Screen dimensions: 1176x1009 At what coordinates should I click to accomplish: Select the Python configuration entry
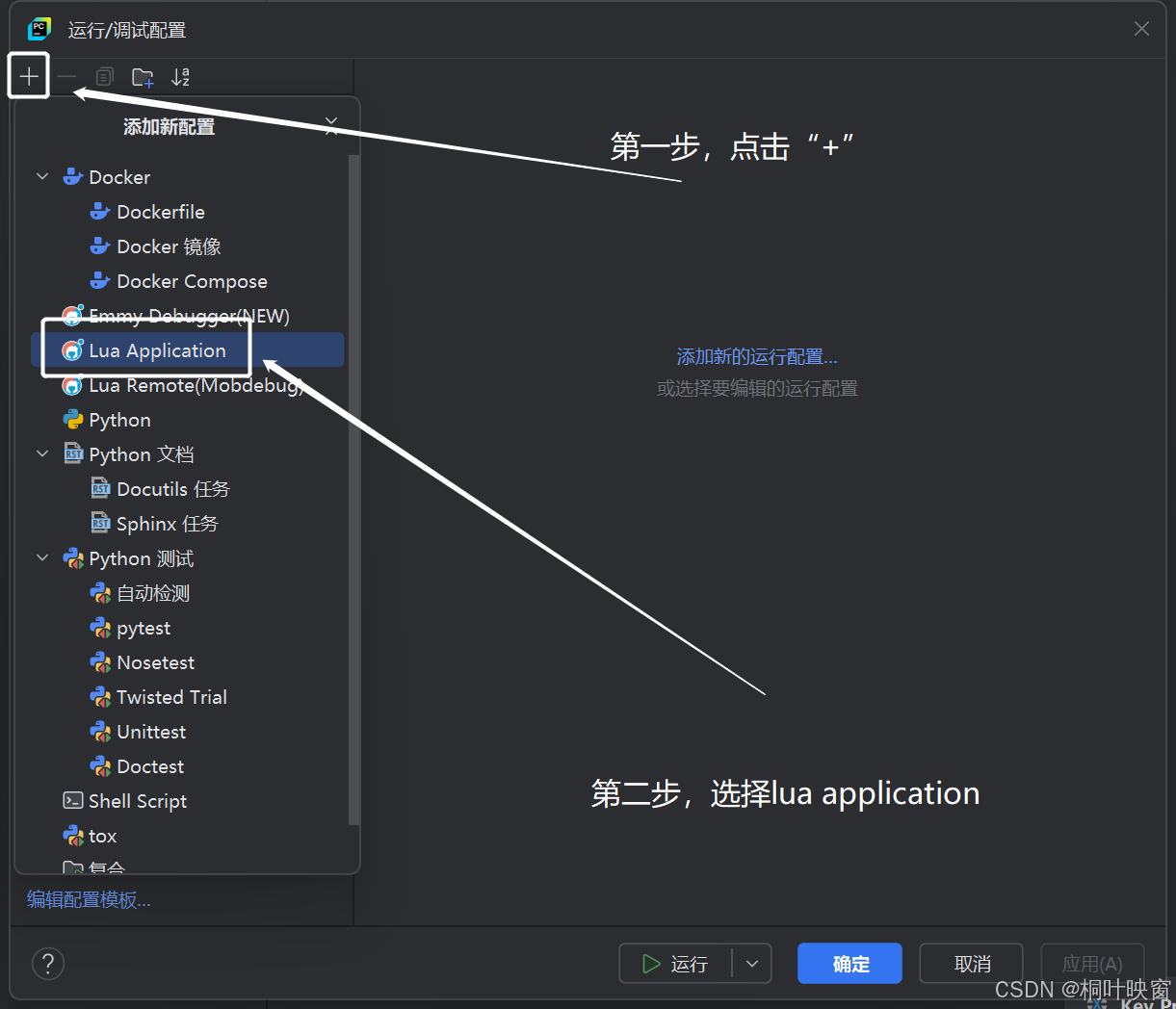coord(188,420)
